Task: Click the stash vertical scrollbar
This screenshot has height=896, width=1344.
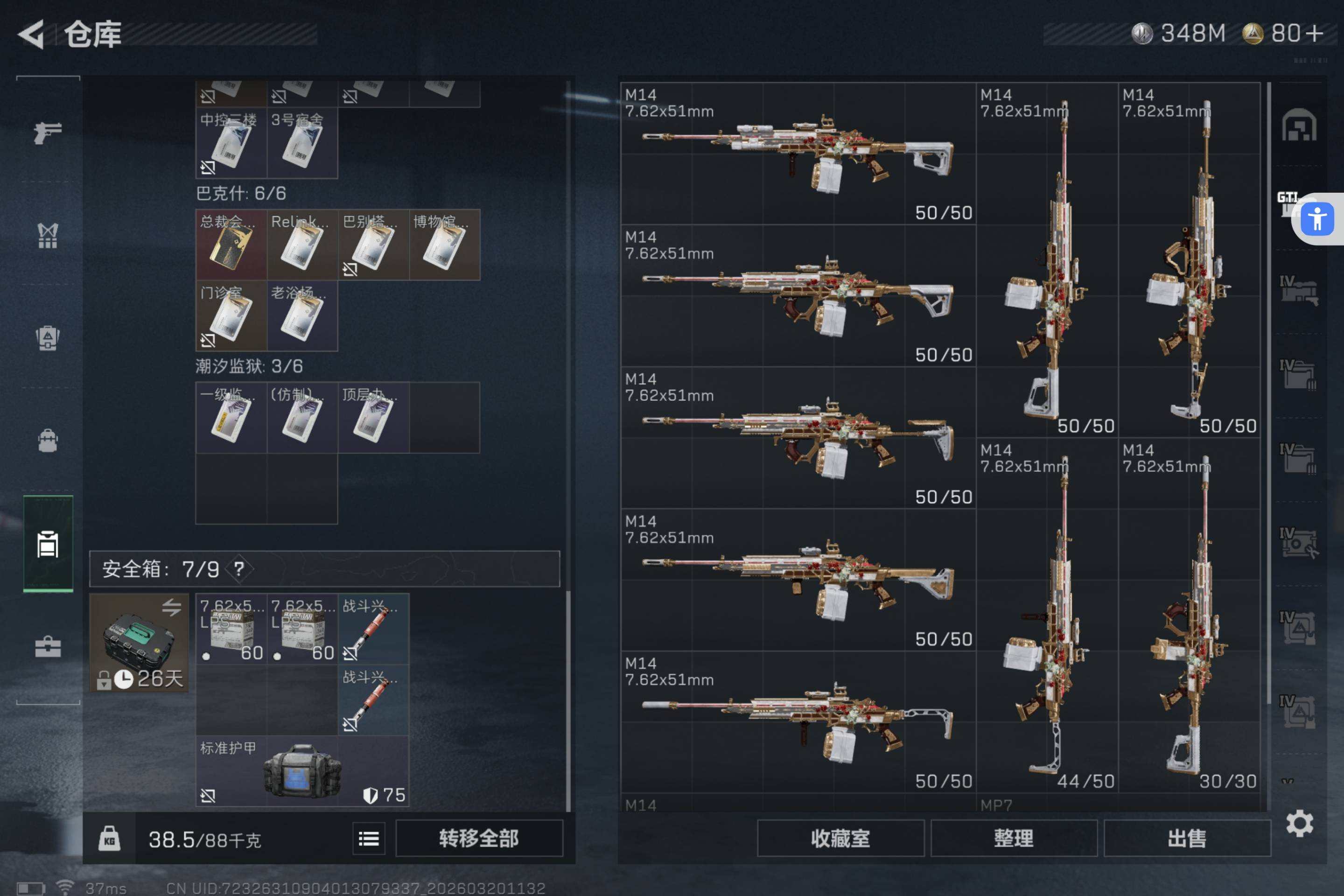Action: click(x=1268, y=394)
